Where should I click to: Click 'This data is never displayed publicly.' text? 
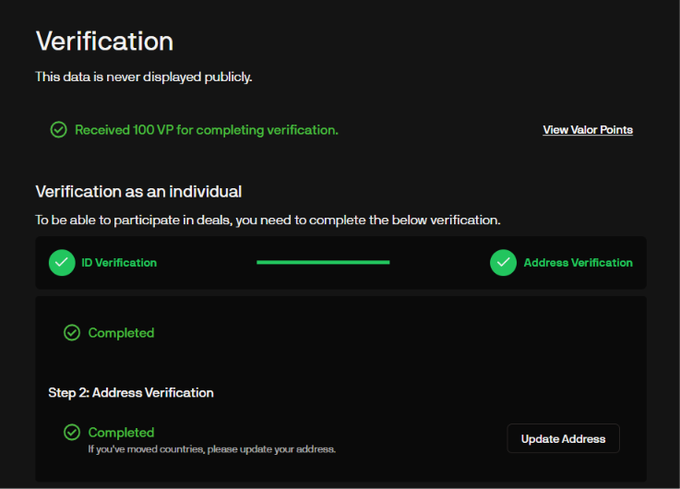[144, 77]
